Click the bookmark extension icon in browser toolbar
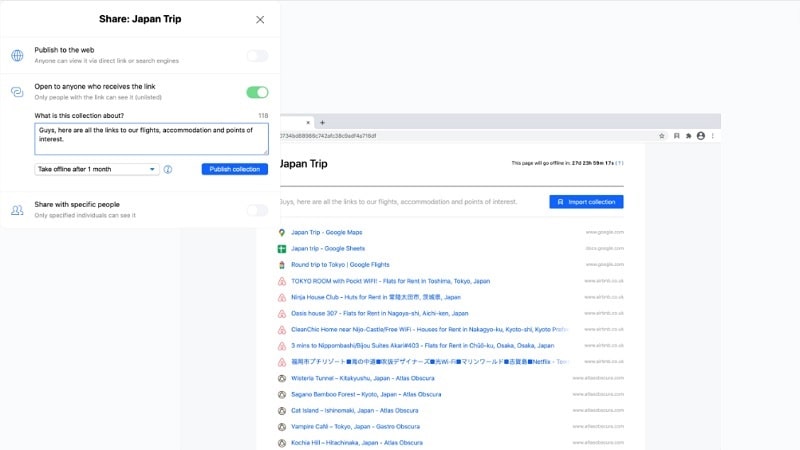 677,136
